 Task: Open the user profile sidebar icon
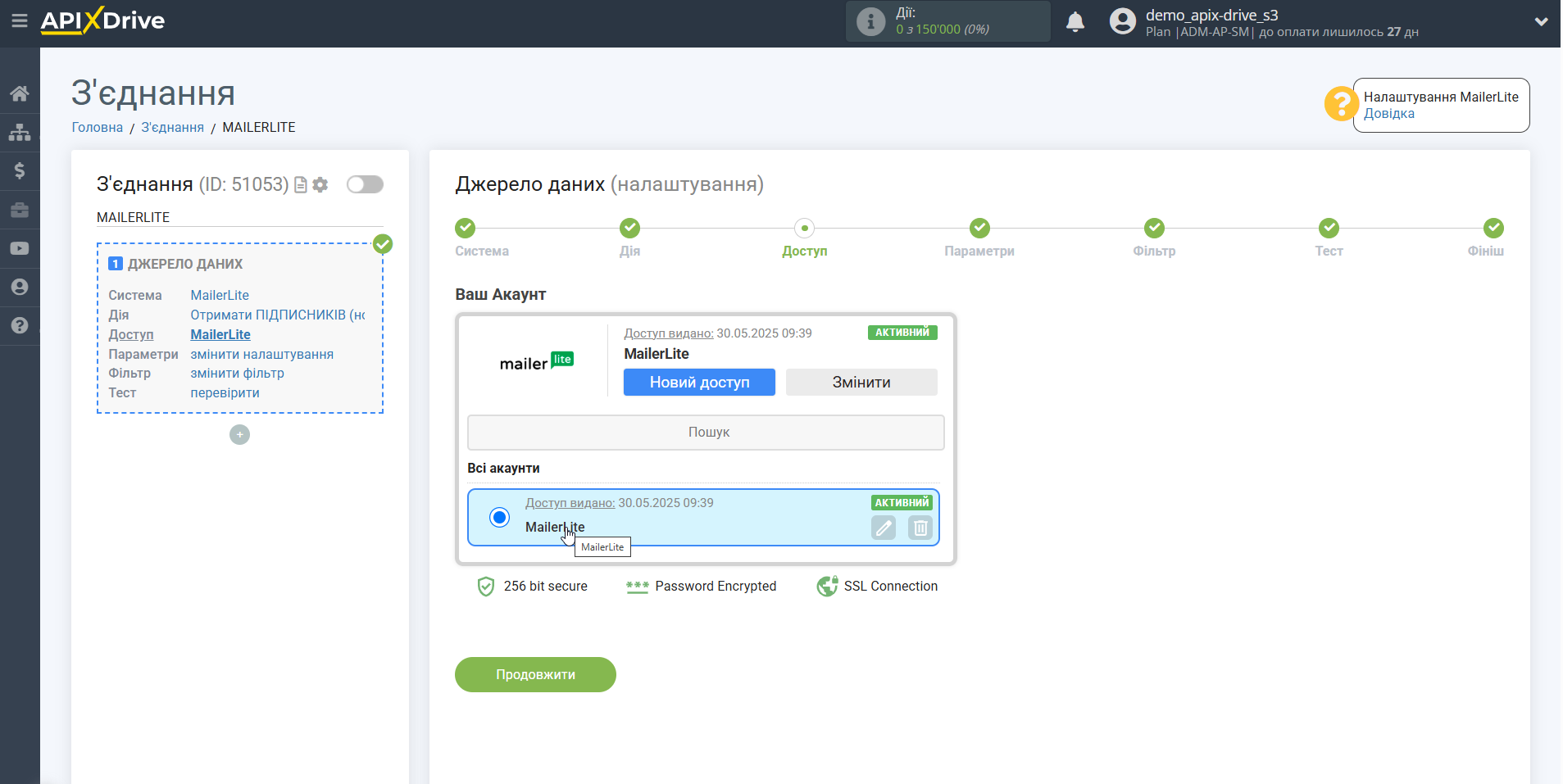coord(20,287)
